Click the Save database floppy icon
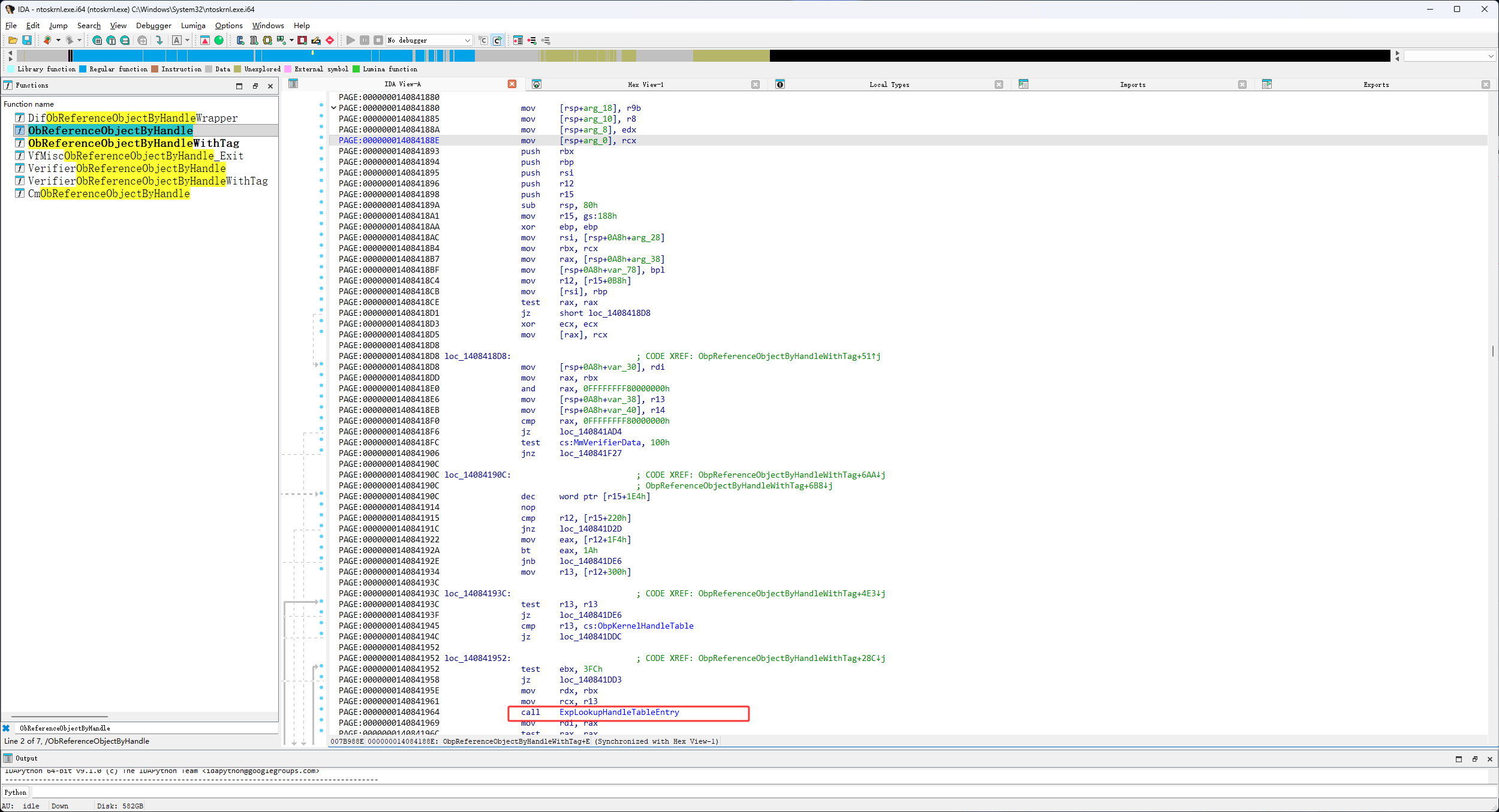This screenshot has width=1499, height=812. pos(27,40)
